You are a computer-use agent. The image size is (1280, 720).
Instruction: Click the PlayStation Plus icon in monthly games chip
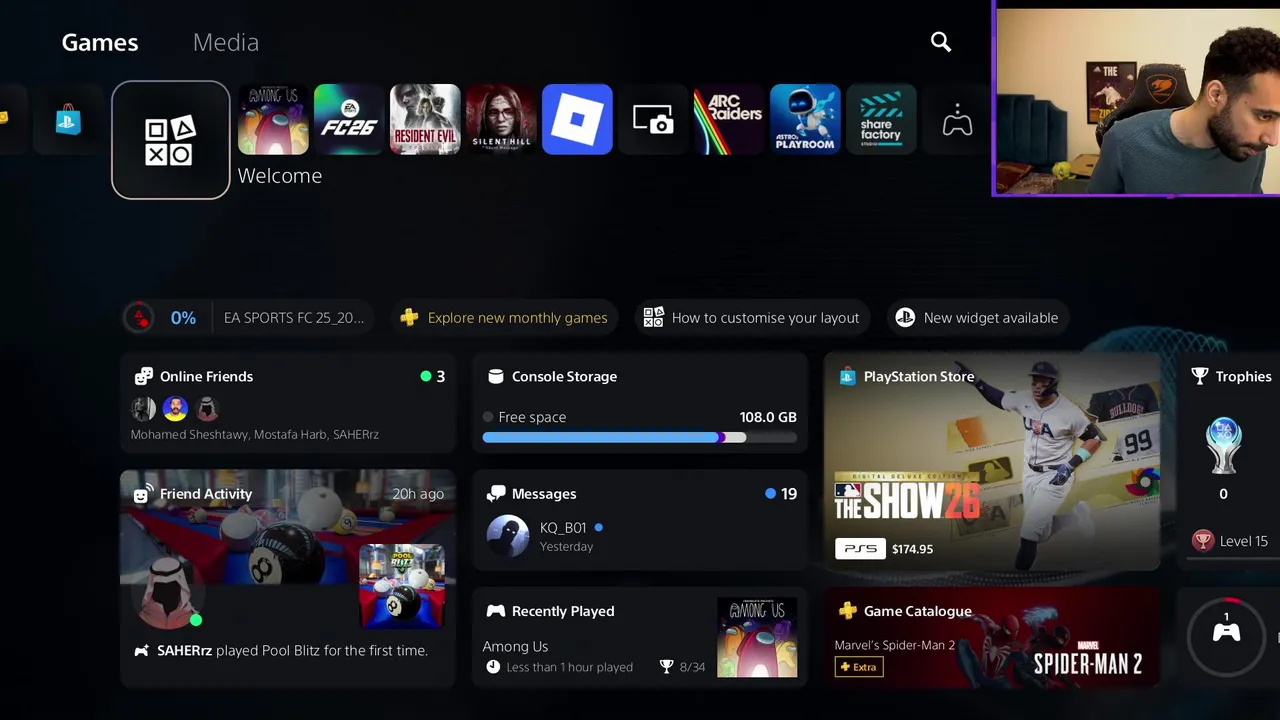click(x=409, y=318)
